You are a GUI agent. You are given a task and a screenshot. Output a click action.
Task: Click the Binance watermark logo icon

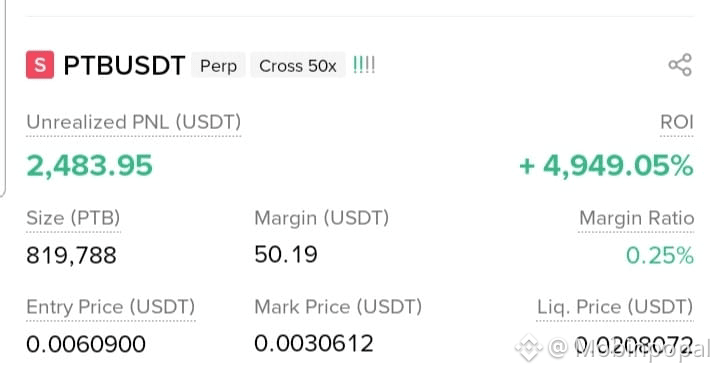coord(529,348)
